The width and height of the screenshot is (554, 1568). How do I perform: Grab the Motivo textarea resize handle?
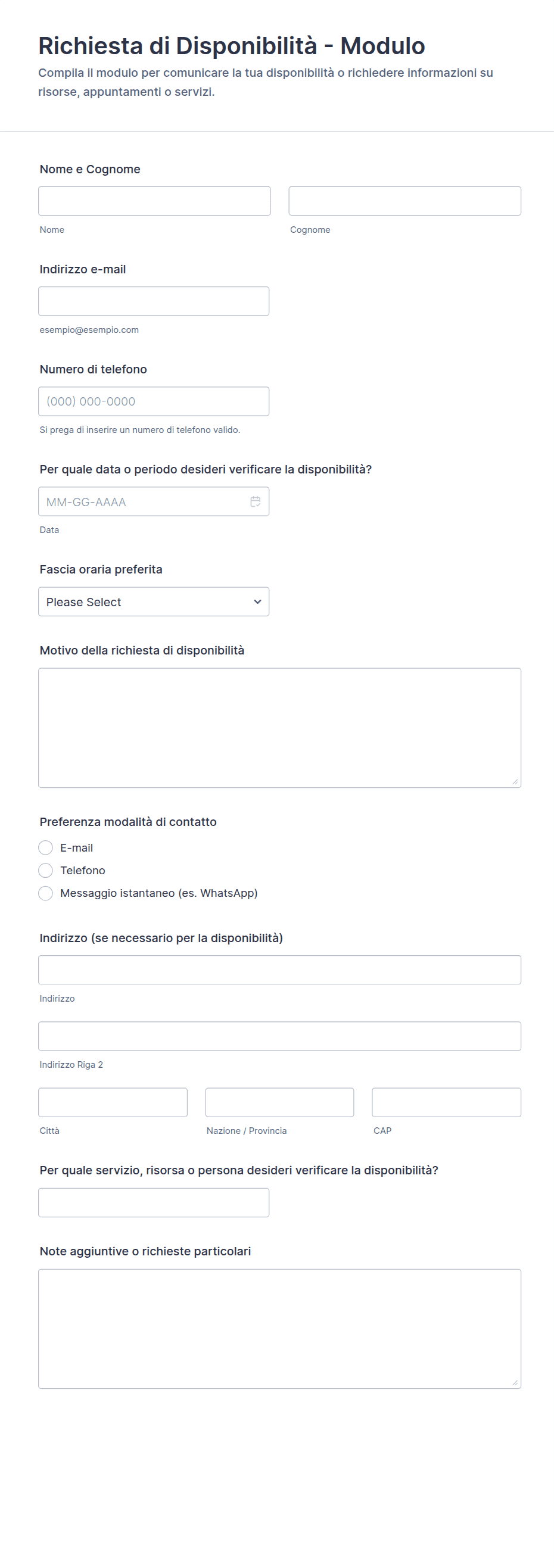pyautogui.click(x=515, y=781)
